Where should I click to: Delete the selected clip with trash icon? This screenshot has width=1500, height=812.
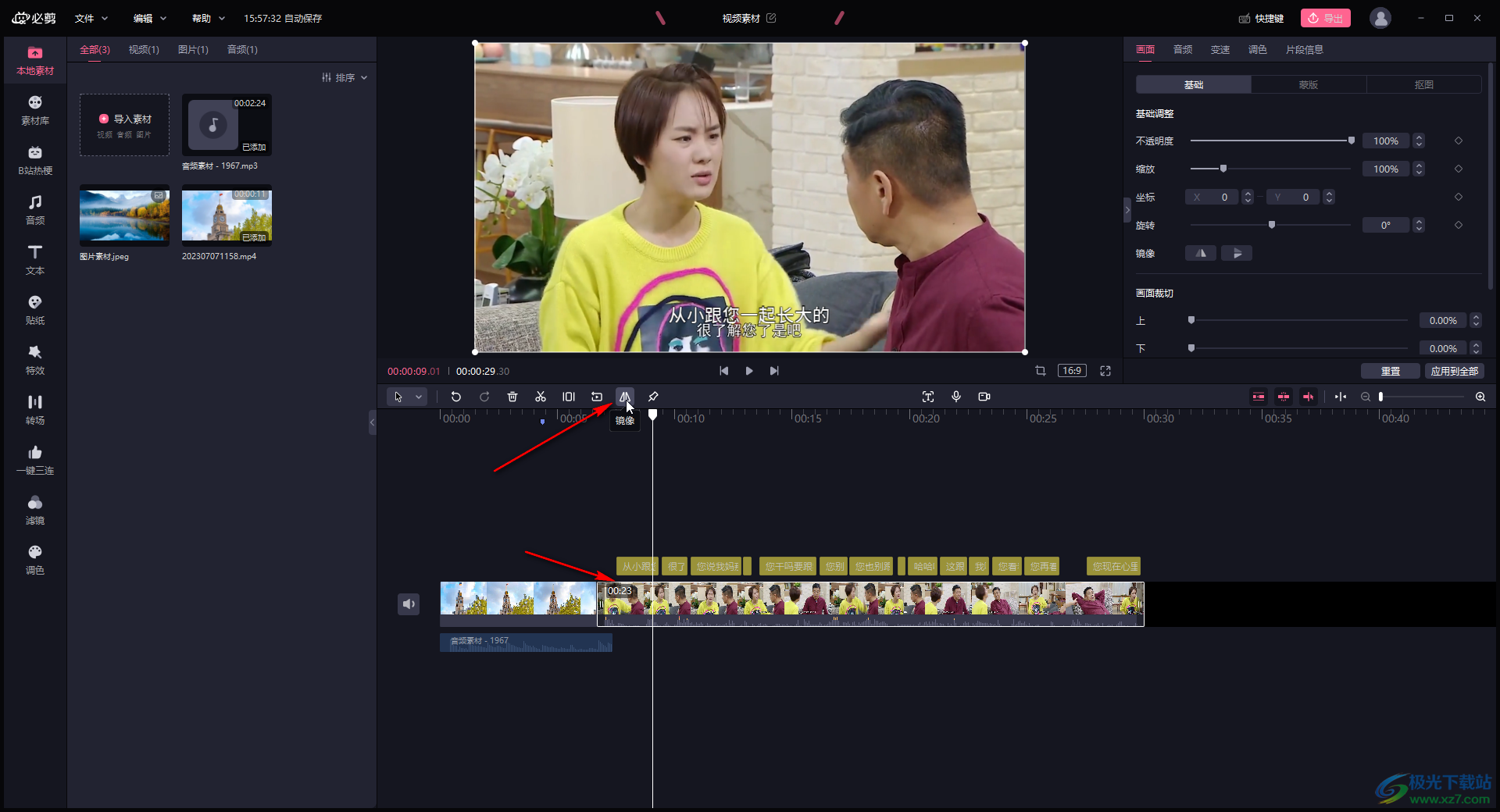[x=512, y=397]
